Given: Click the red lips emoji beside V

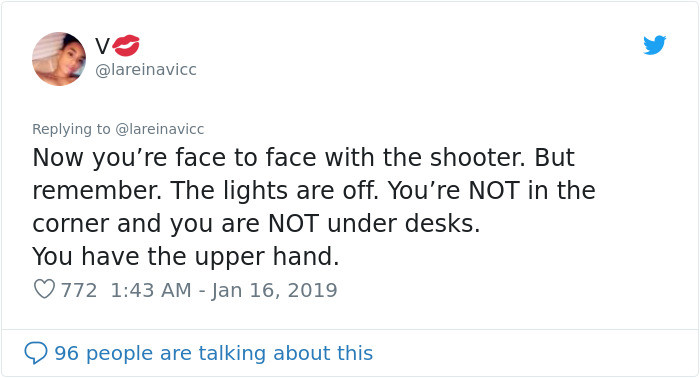Looking at the screenshot, I should (126, 46).
